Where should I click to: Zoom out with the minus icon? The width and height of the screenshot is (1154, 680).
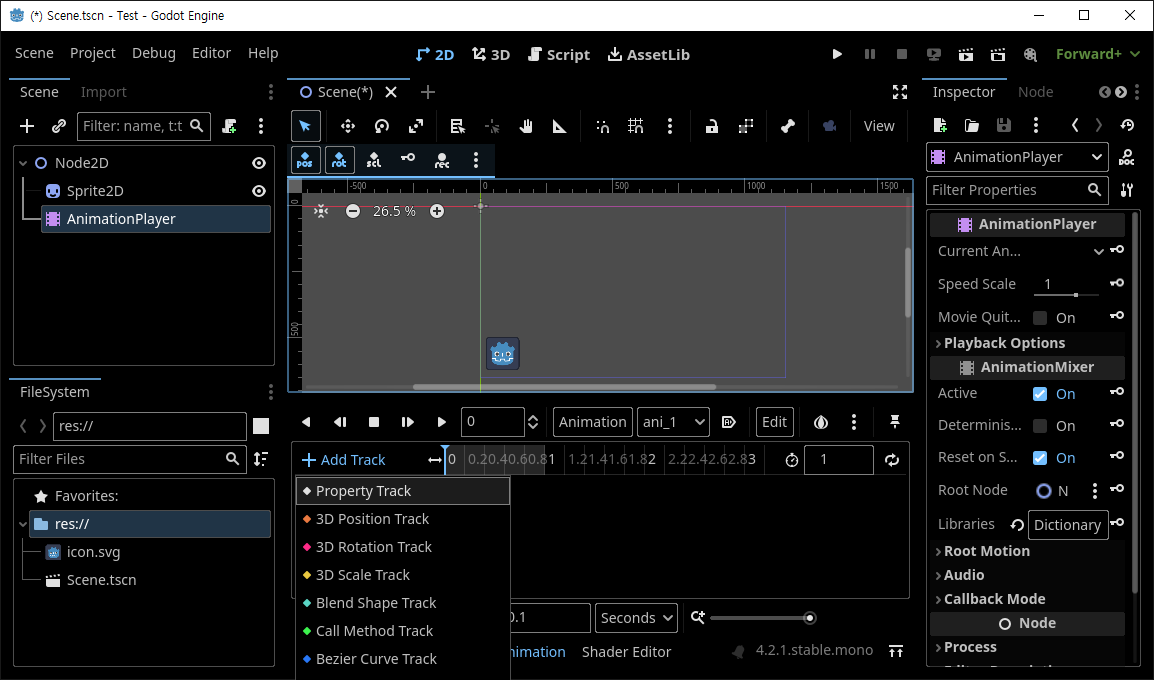pyautogui.click(x=353, y=211)
